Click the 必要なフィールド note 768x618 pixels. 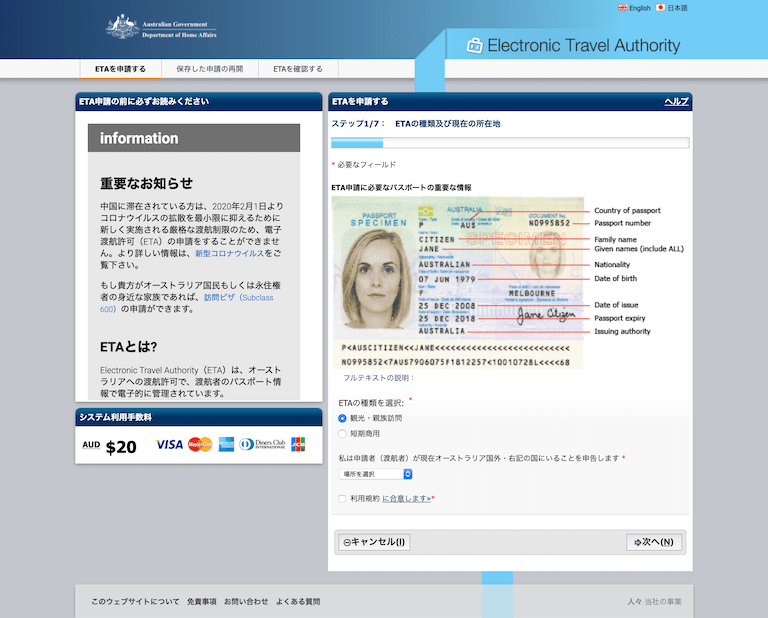click(366, 165)
